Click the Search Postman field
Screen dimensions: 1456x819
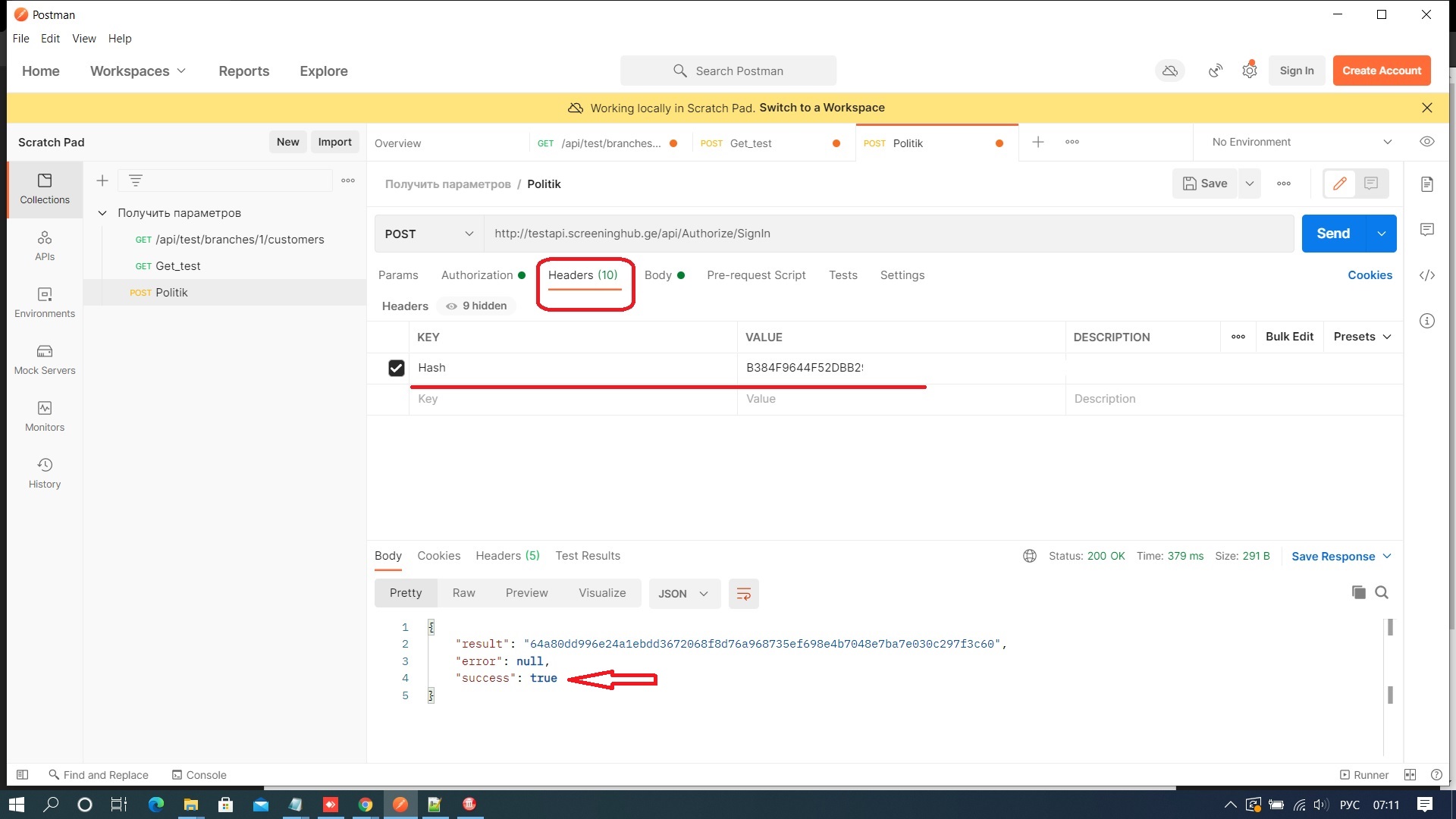pyautogui.click(x=728, y=71)
